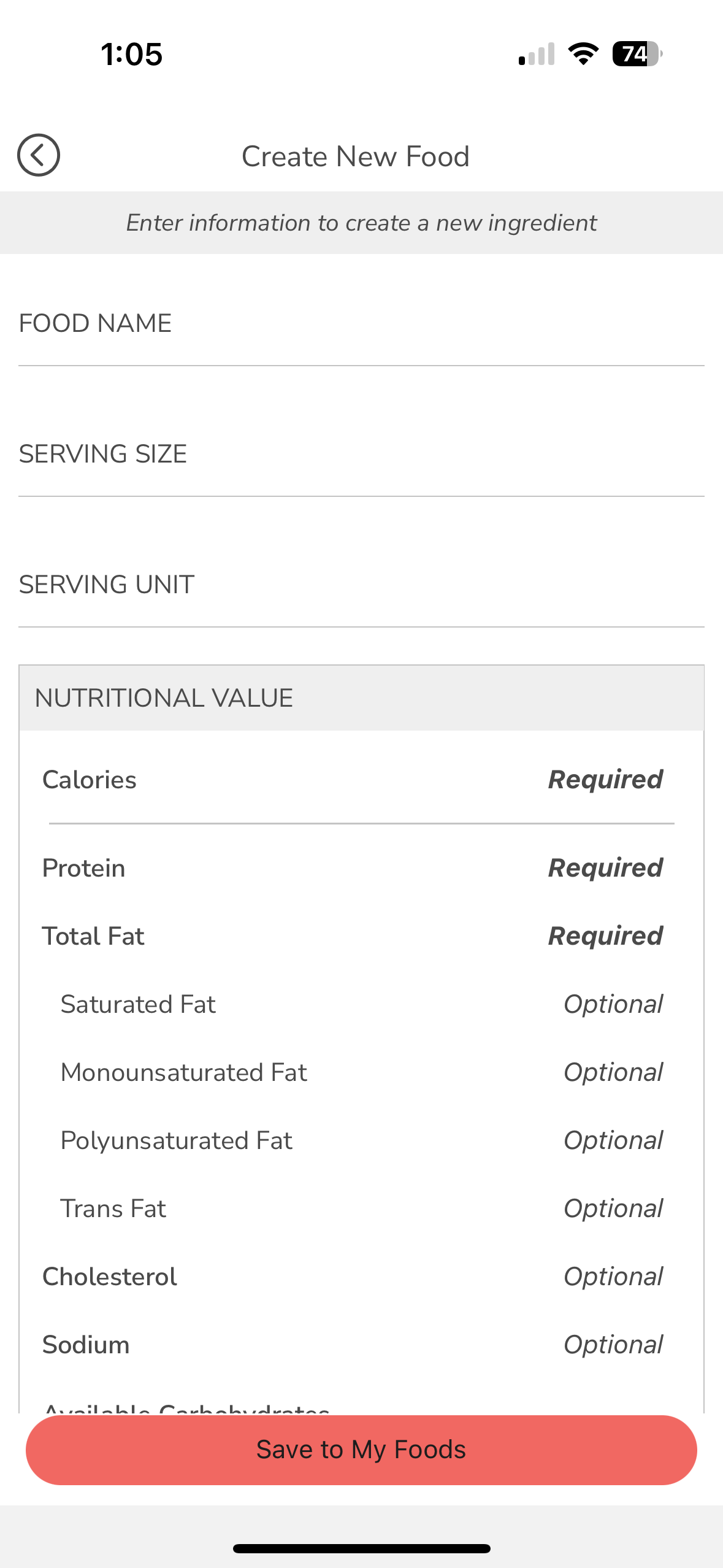Tap the Wi-Fi status icon
Viewport: 723px width, 1568px height.
[583, 54]
